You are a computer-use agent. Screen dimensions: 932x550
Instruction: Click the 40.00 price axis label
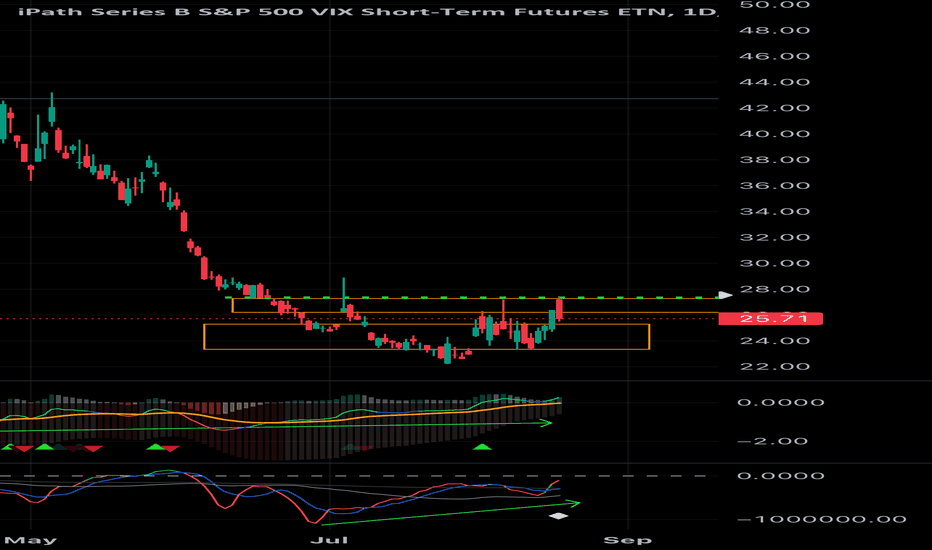[x=774, y=134]
